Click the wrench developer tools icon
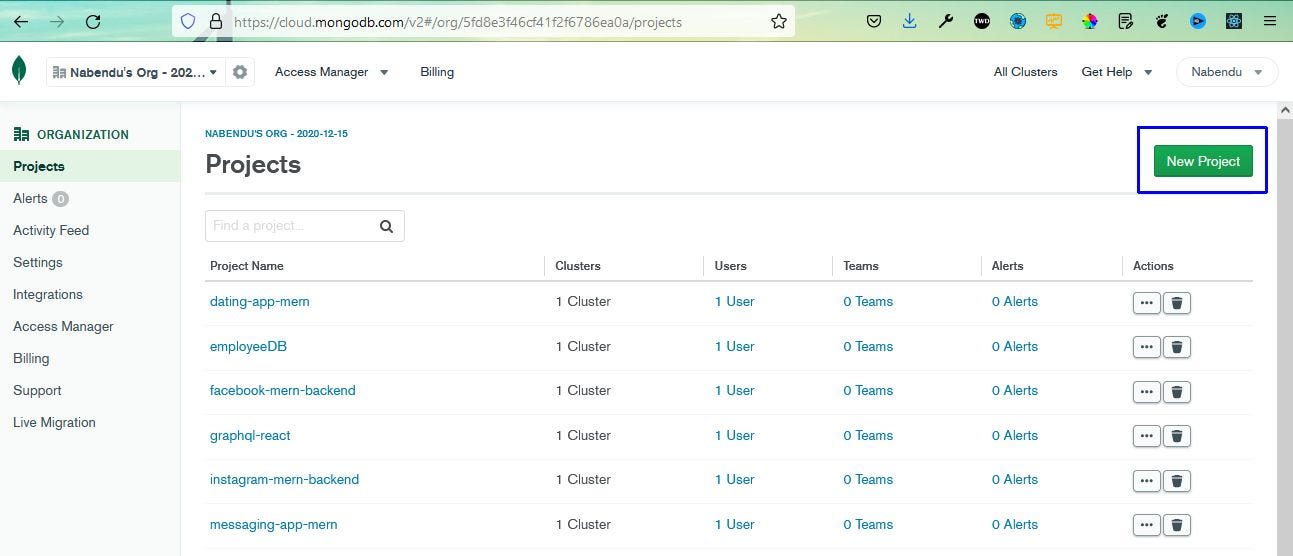This screenshot has height=556, width=1293. (946, 21)
